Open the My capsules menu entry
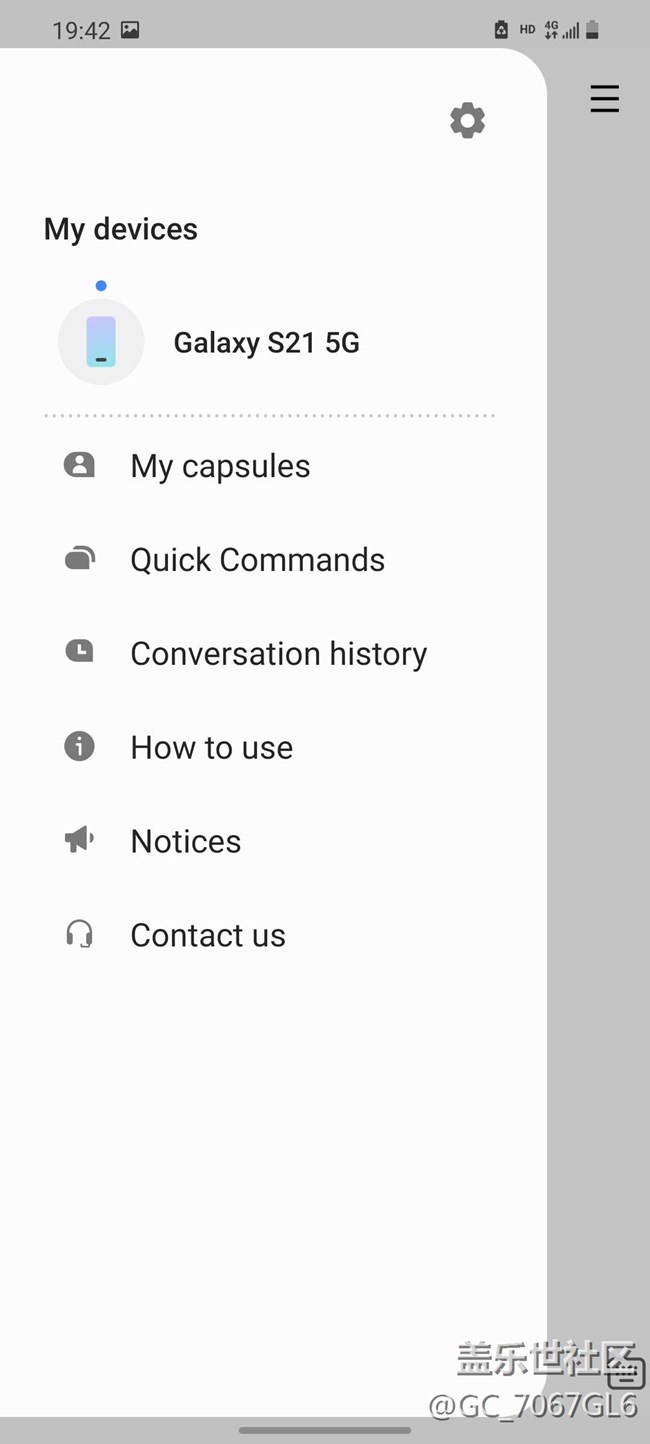The image size is (650, 1444). (x=220, y=466)
